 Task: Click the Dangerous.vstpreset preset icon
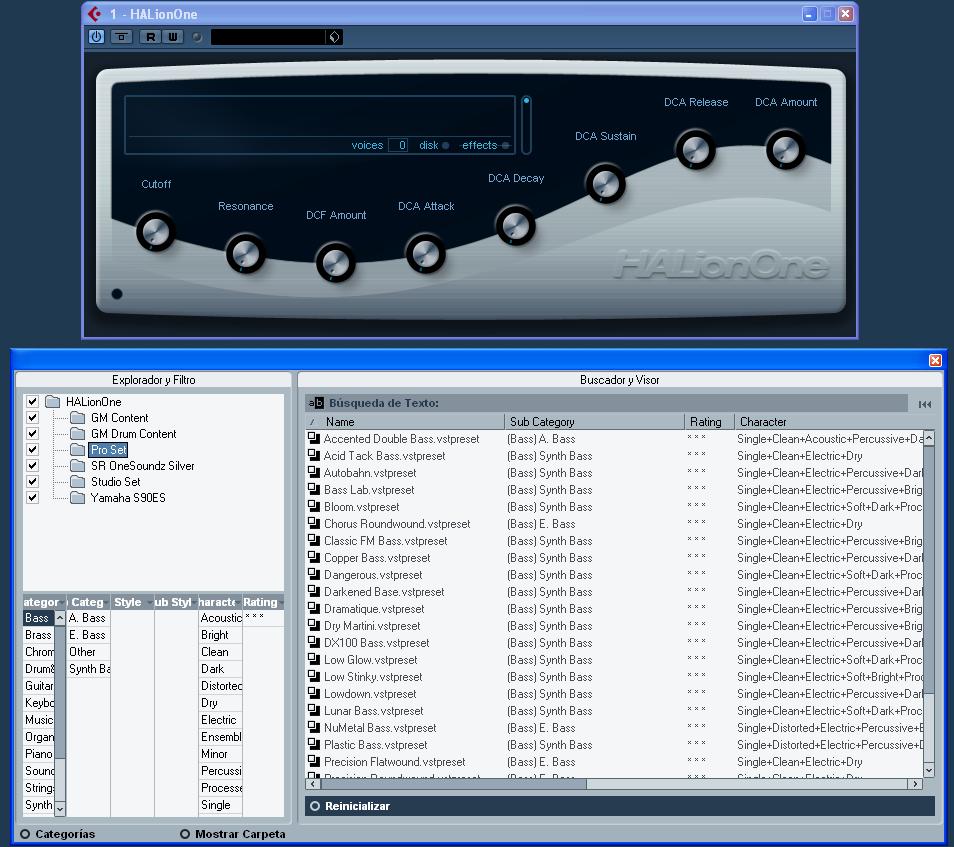point(314,574)
